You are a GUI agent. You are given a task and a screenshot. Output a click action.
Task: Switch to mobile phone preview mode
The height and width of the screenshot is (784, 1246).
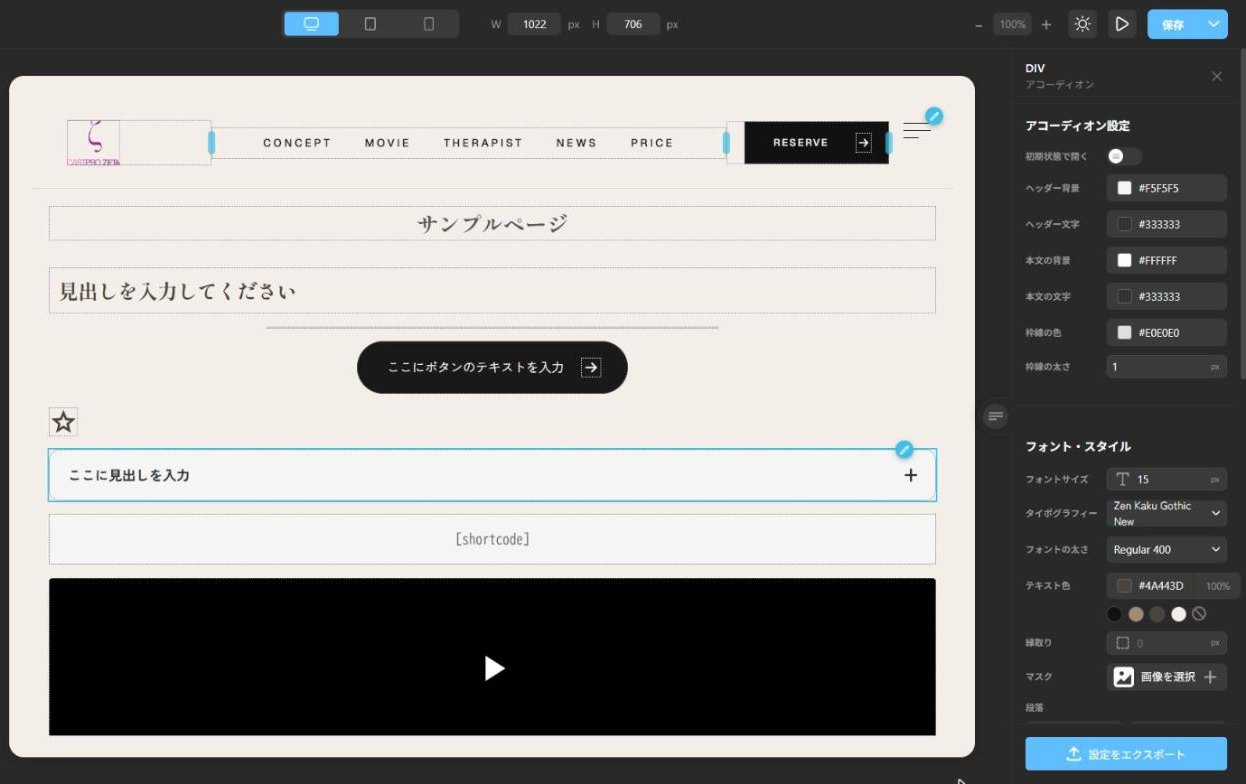click(429, 24)
